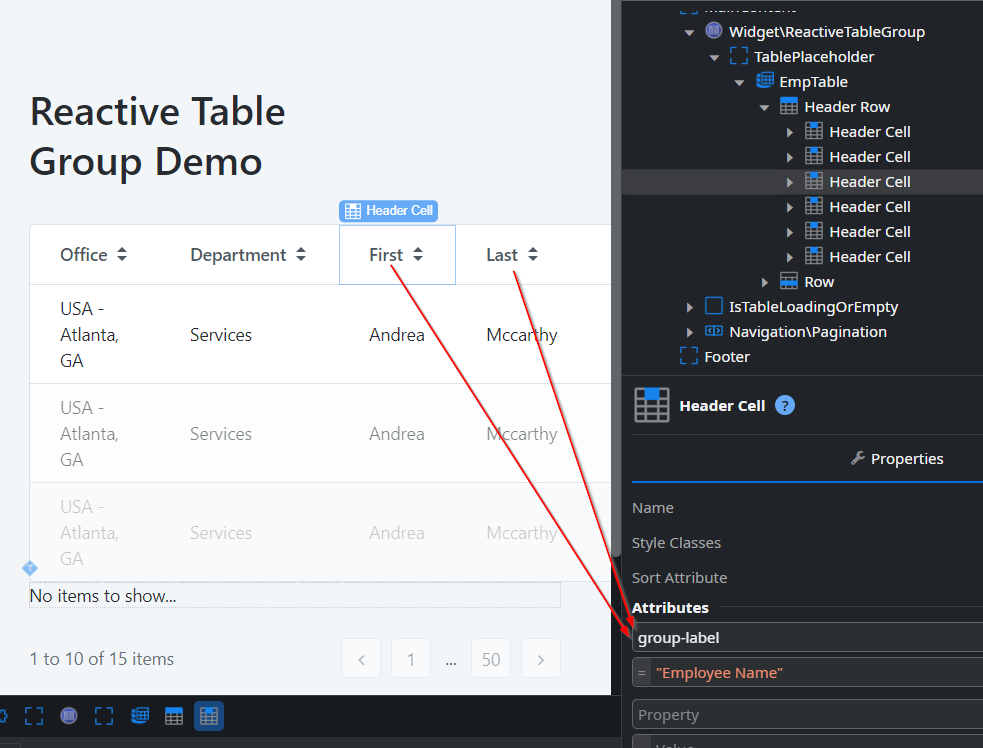The width and height of the screenshot is (983, 748).
Task: Collapse the EmpTable tree node
Action: (738, 81)
